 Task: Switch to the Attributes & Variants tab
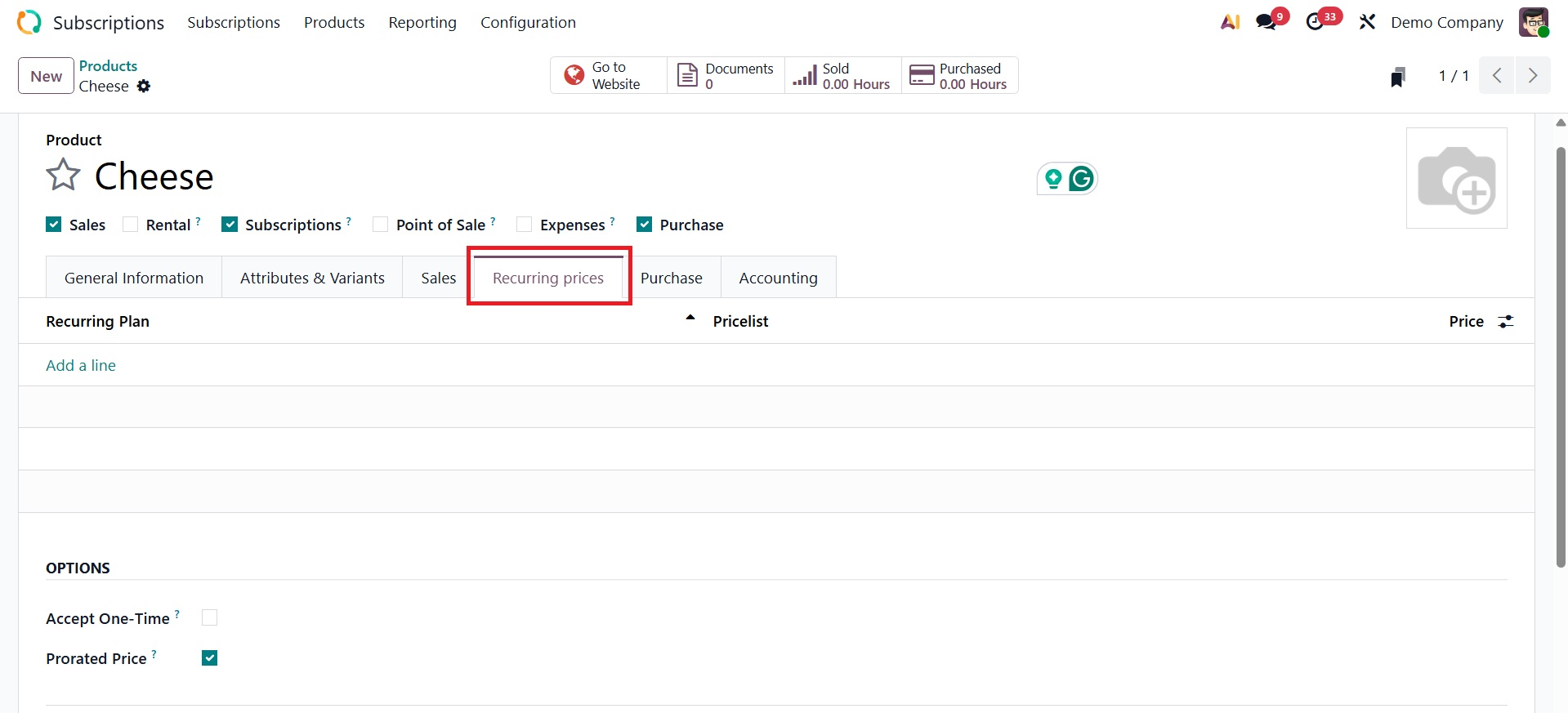click(312, 279)
